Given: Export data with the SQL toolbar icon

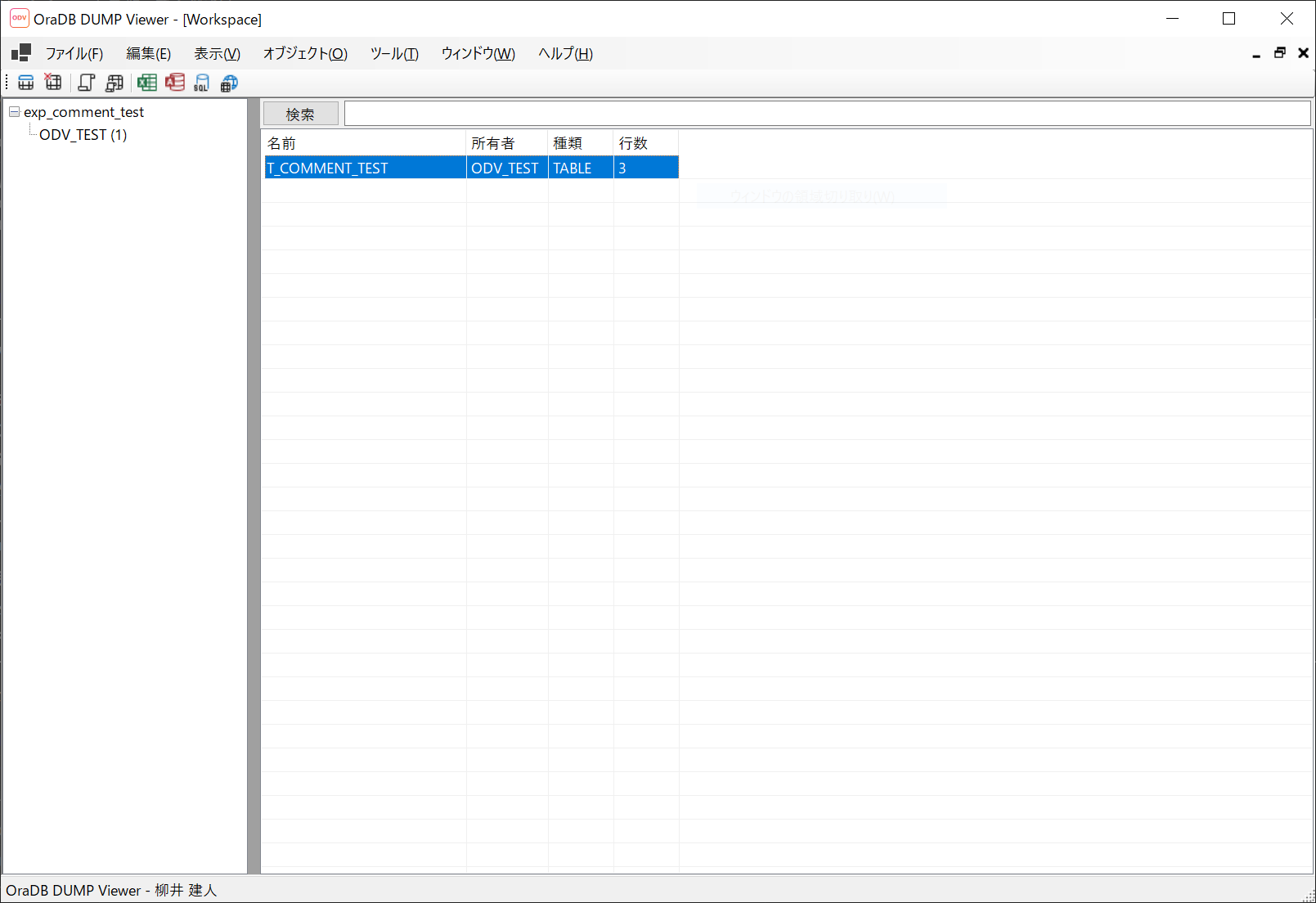Looking at the screenshot, I should pos(202,82).
